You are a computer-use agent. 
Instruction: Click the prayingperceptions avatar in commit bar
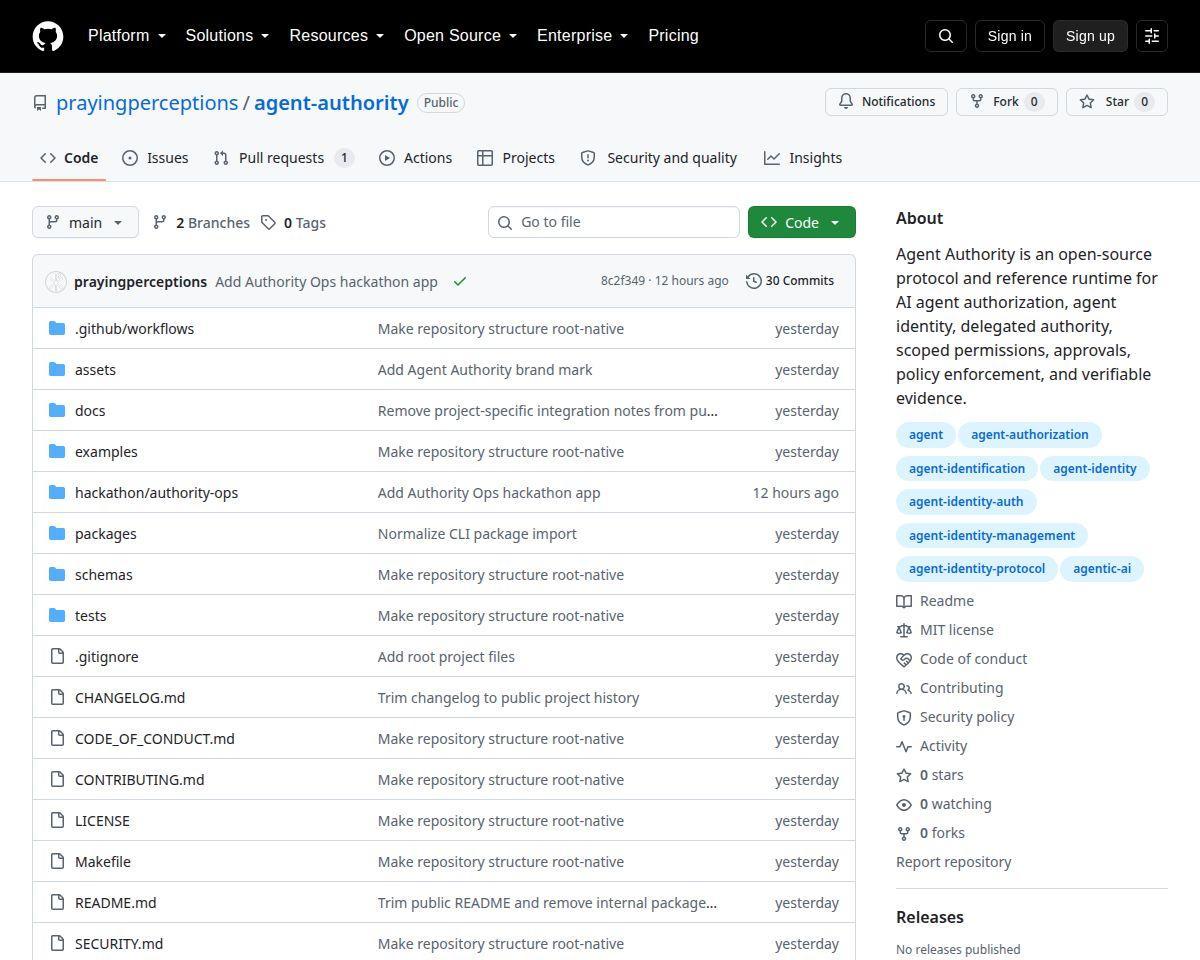point(56,282)
